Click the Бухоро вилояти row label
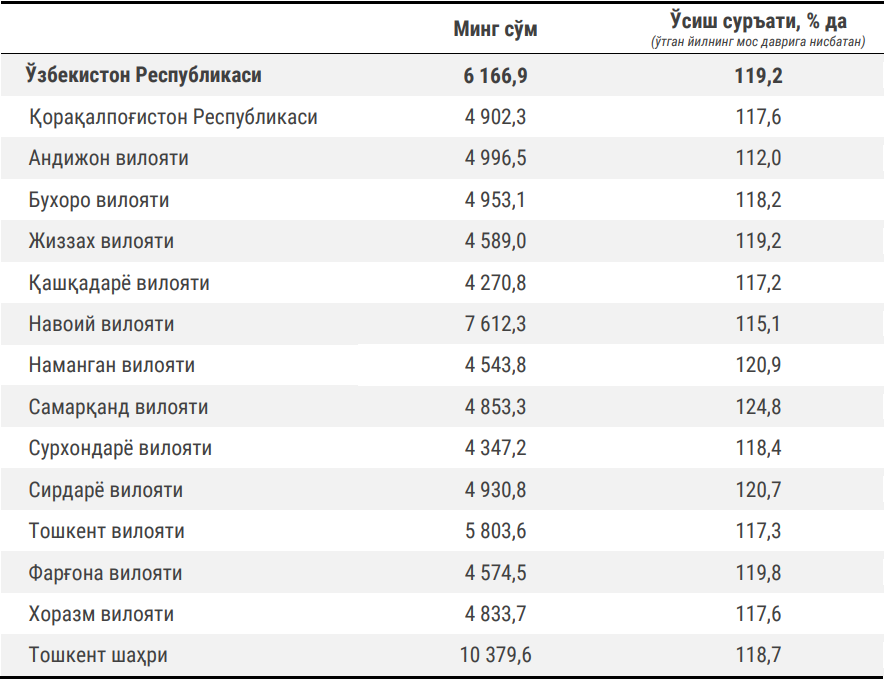 click(x=99, y=200)
